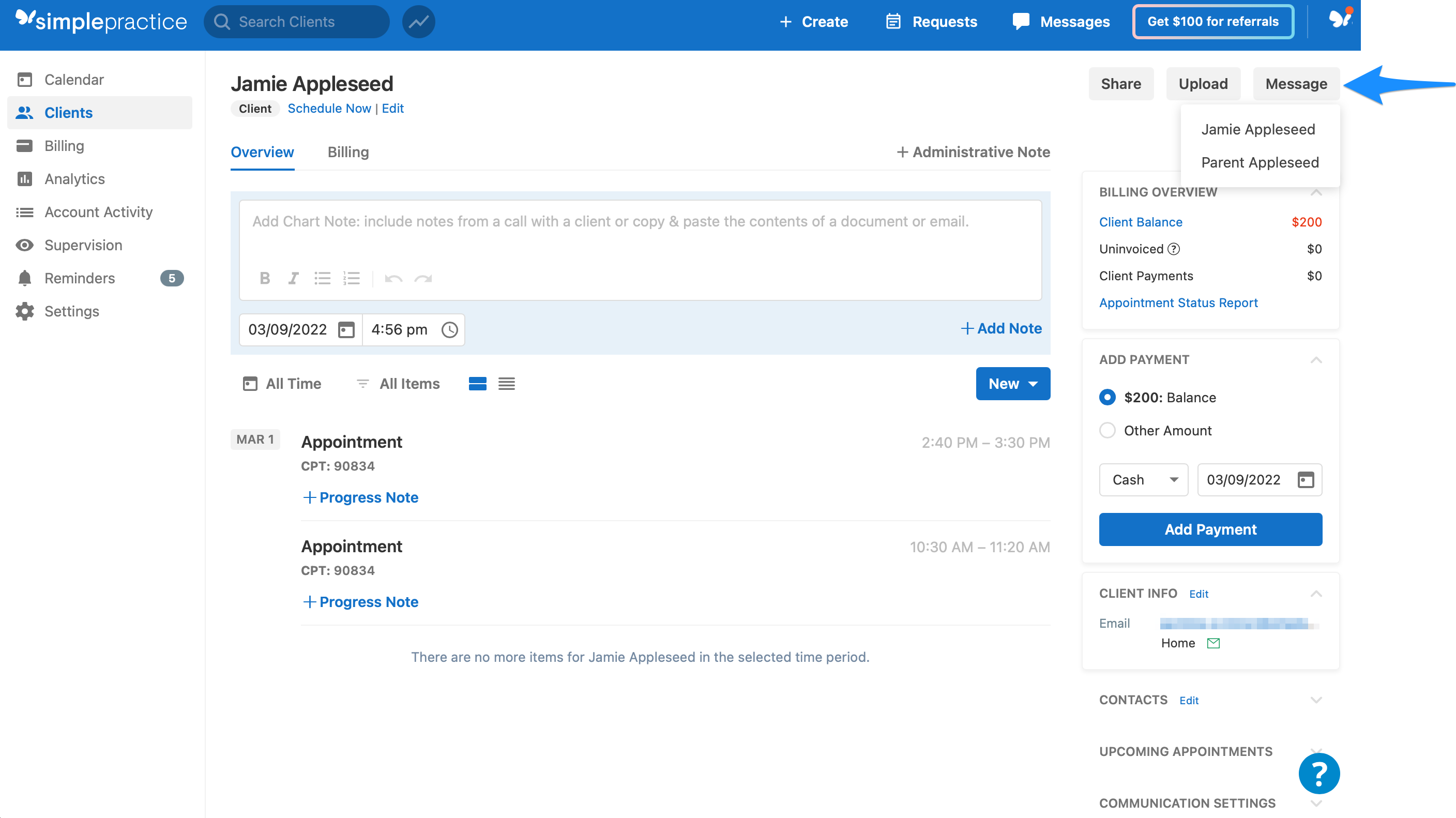Collapse the Add Payment section

[x=1316, y=360]
